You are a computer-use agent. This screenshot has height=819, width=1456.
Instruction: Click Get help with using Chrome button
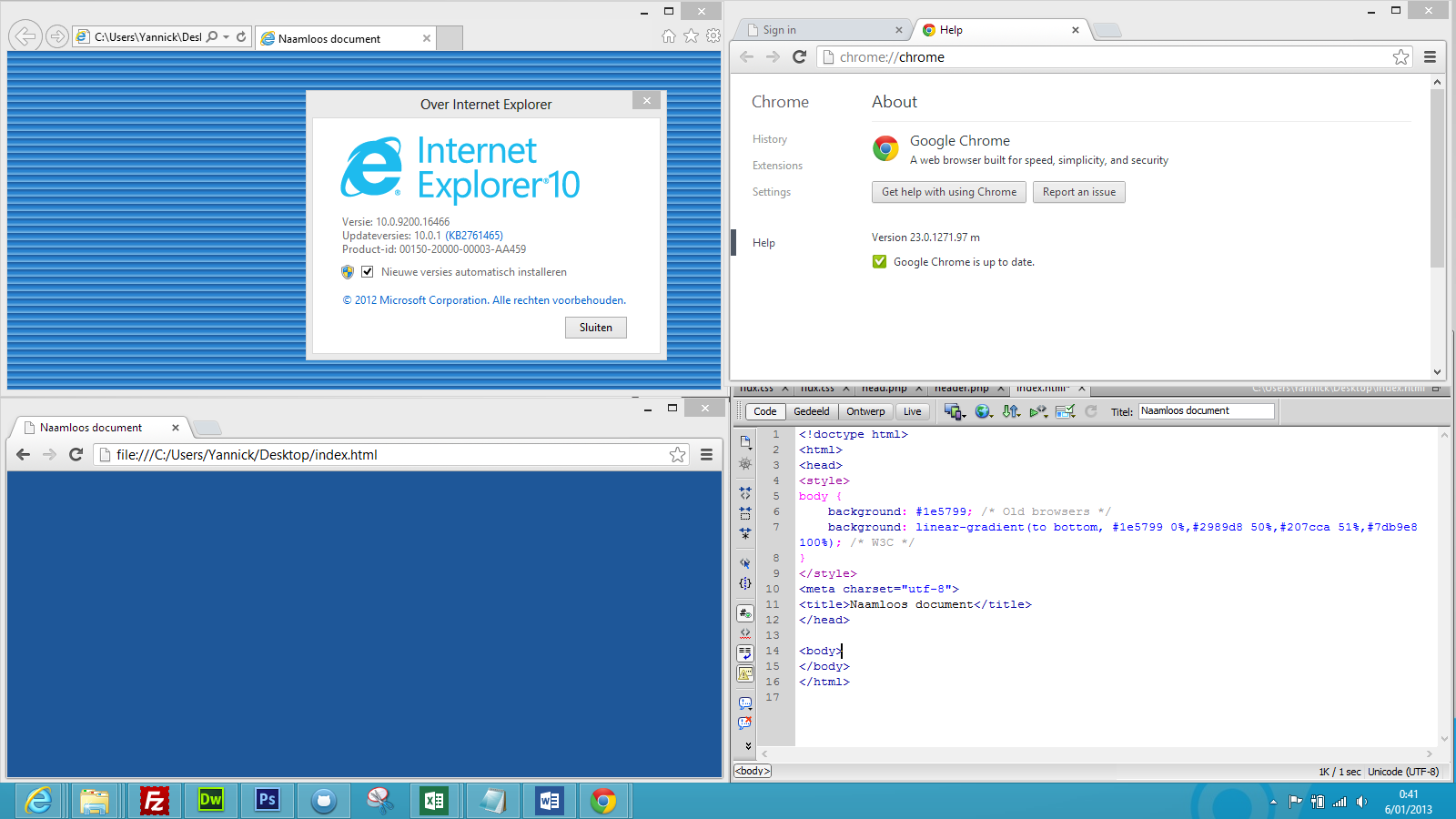tap(949, 192)
